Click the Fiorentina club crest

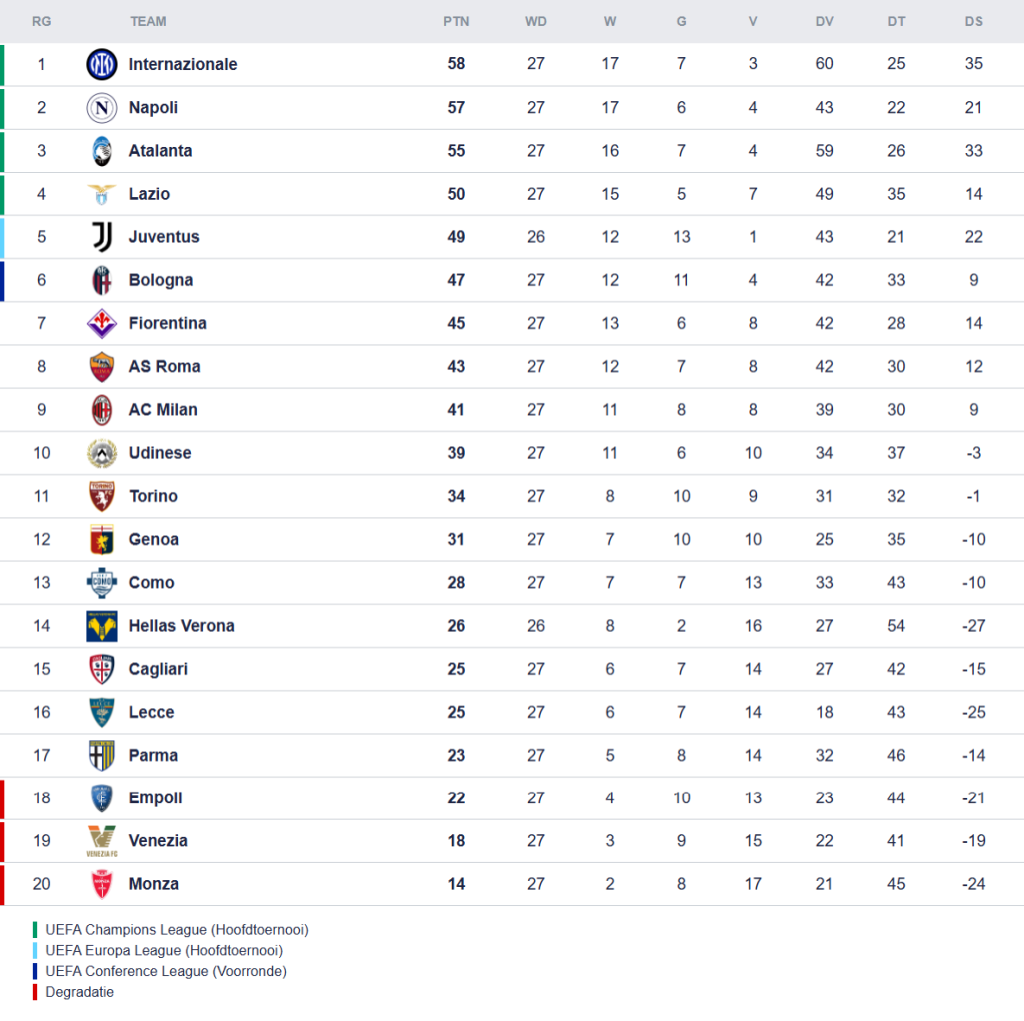click(102, 323)
